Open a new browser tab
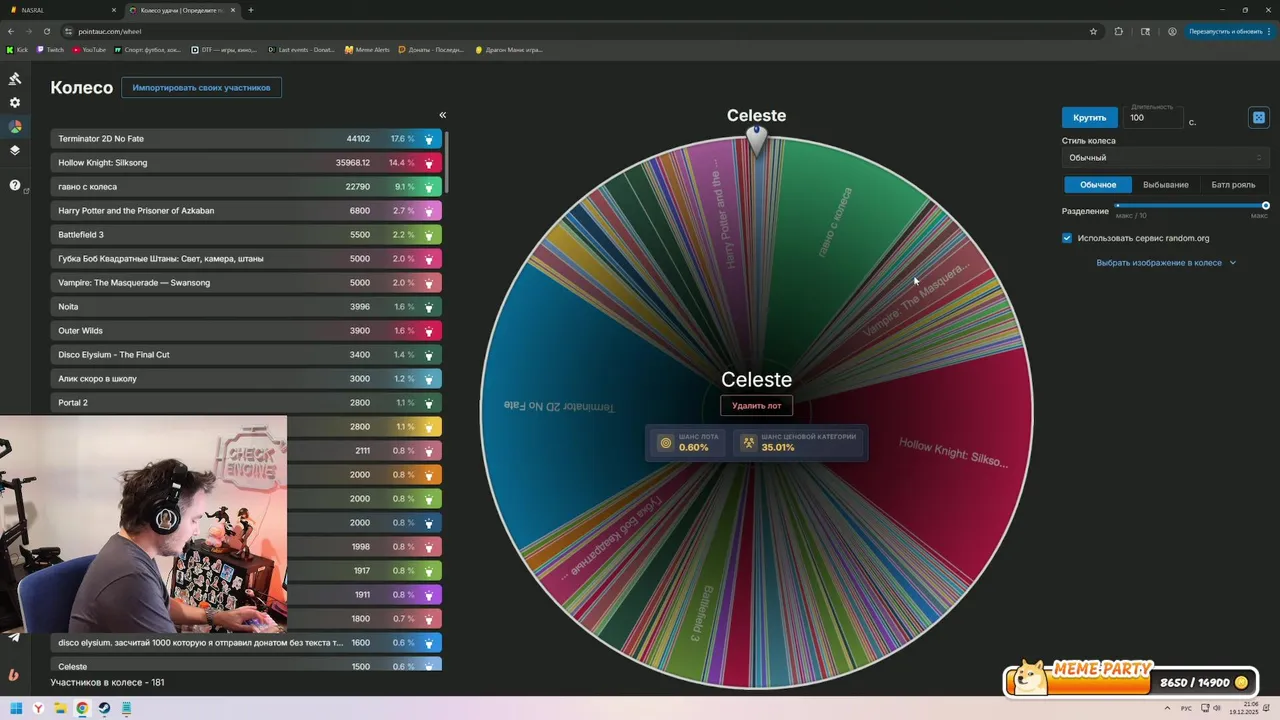The image size is (1280, 720). point(251,10)
